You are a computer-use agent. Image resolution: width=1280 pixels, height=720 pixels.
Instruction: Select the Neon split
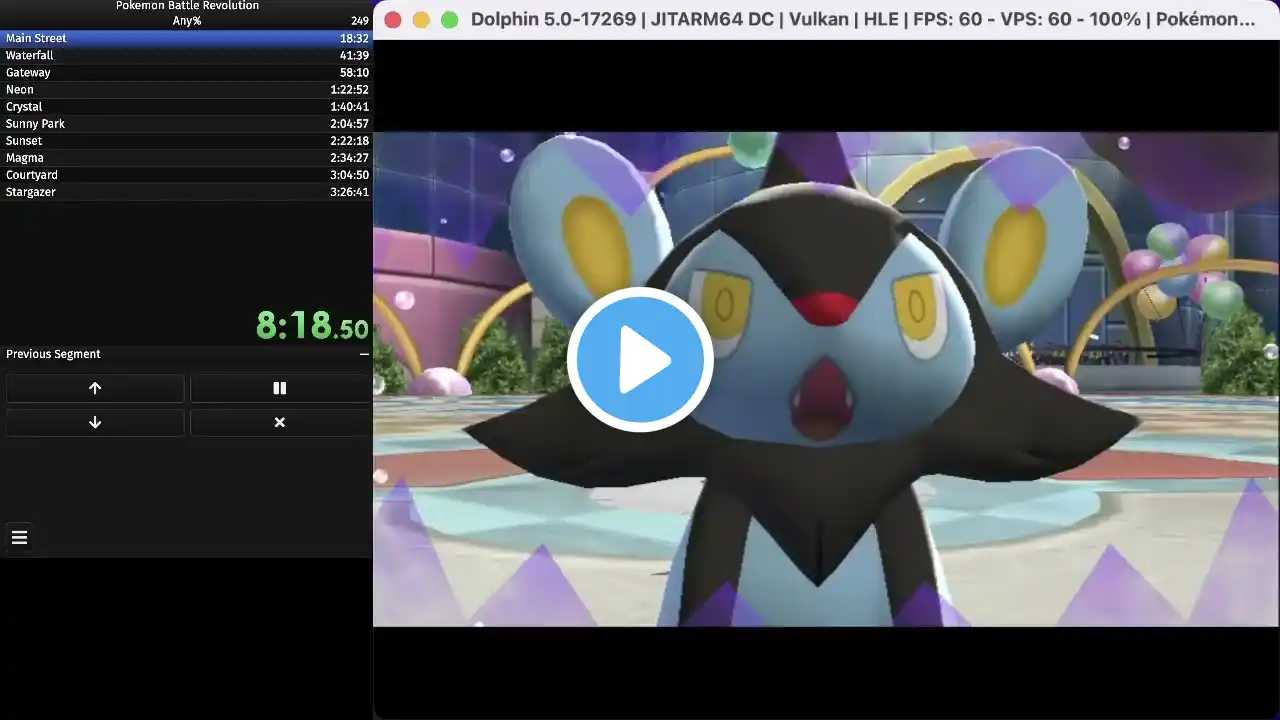[x=186, y=89]
